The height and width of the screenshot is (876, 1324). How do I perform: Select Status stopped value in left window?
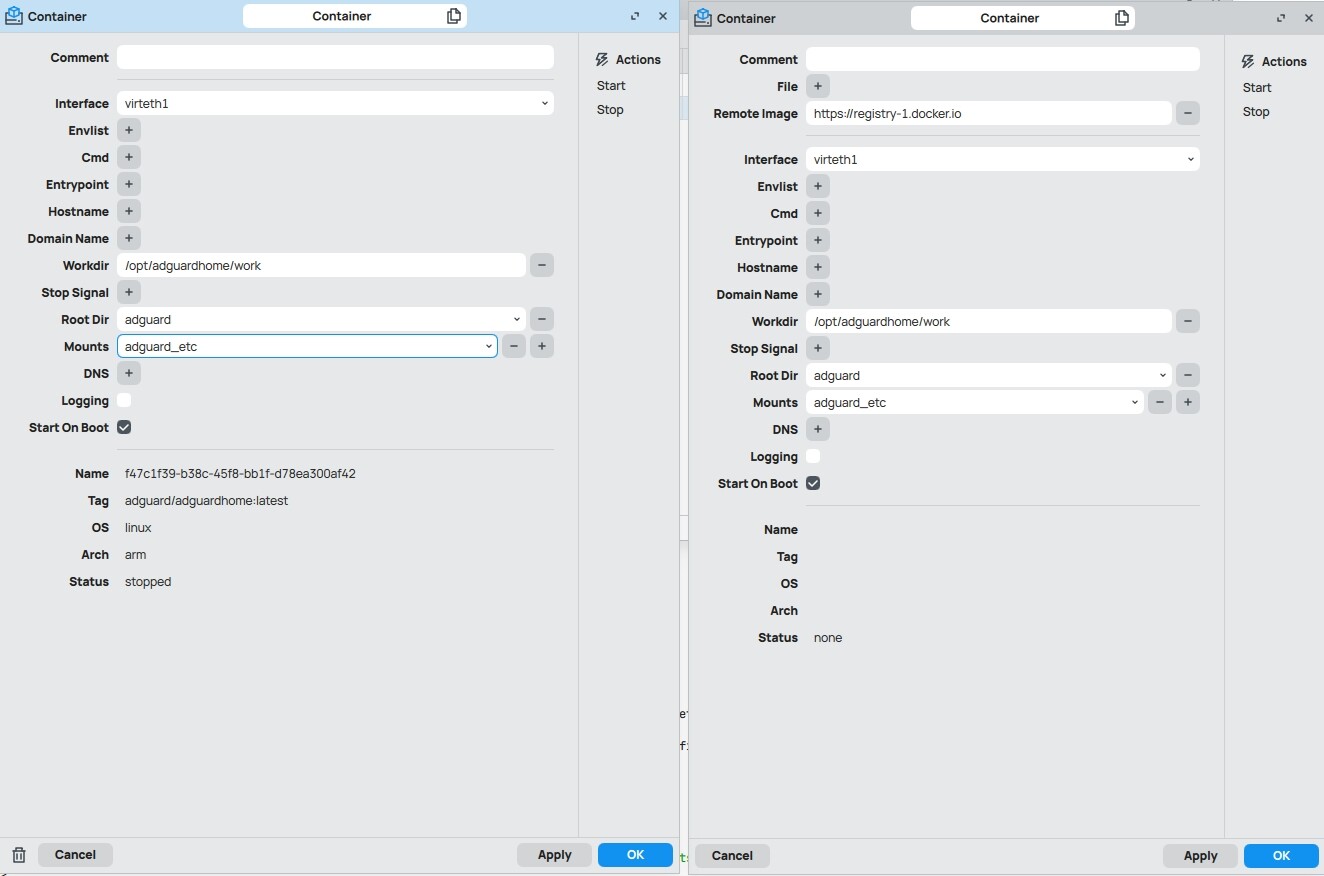[x=148, y=581]
